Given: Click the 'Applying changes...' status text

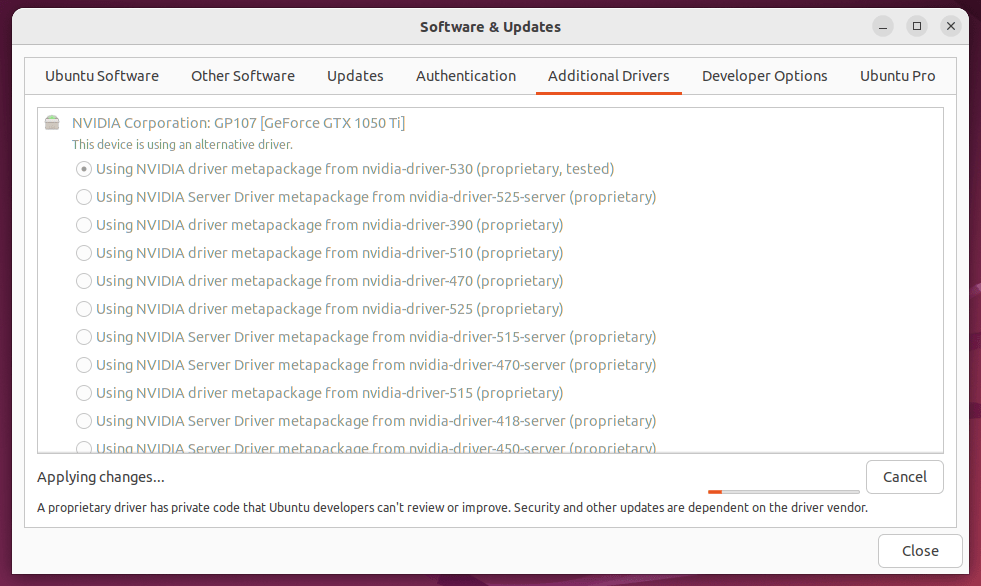Looking at the screenshot, I should pyautogui.click(x=101, y=477).
